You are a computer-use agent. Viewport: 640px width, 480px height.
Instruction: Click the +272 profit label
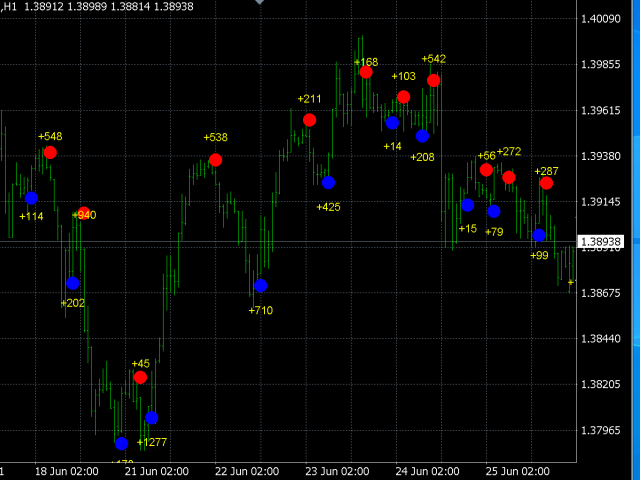[509, 151]
